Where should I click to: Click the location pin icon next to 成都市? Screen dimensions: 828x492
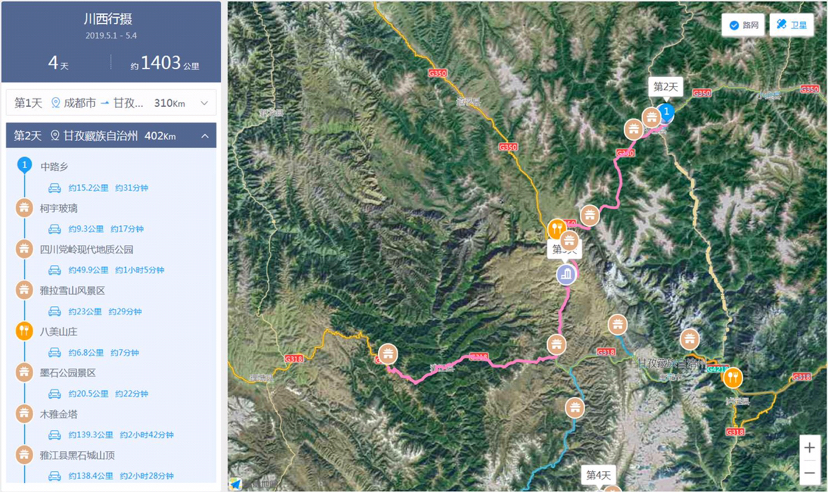55,103
